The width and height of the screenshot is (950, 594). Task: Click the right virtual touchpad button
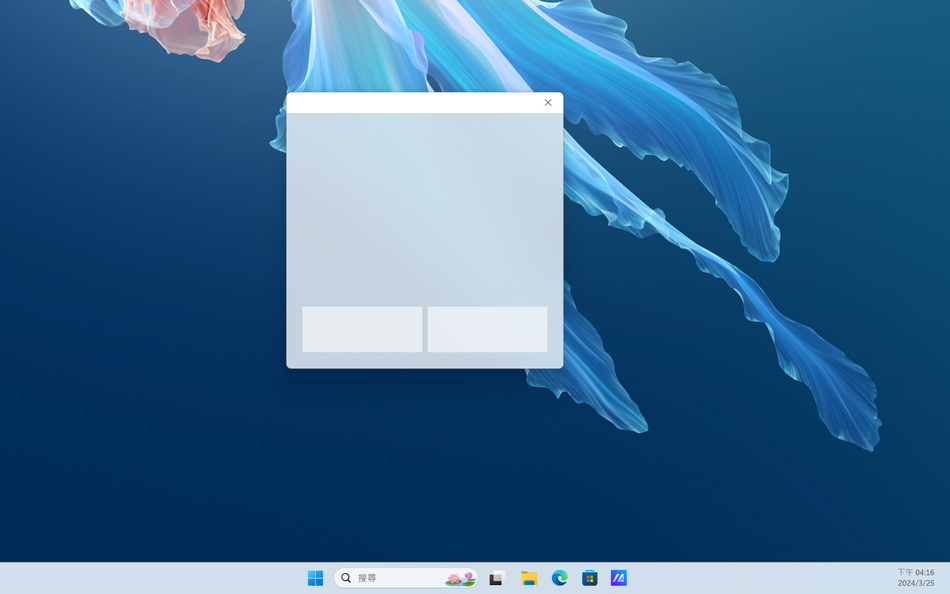pos(487,329)
